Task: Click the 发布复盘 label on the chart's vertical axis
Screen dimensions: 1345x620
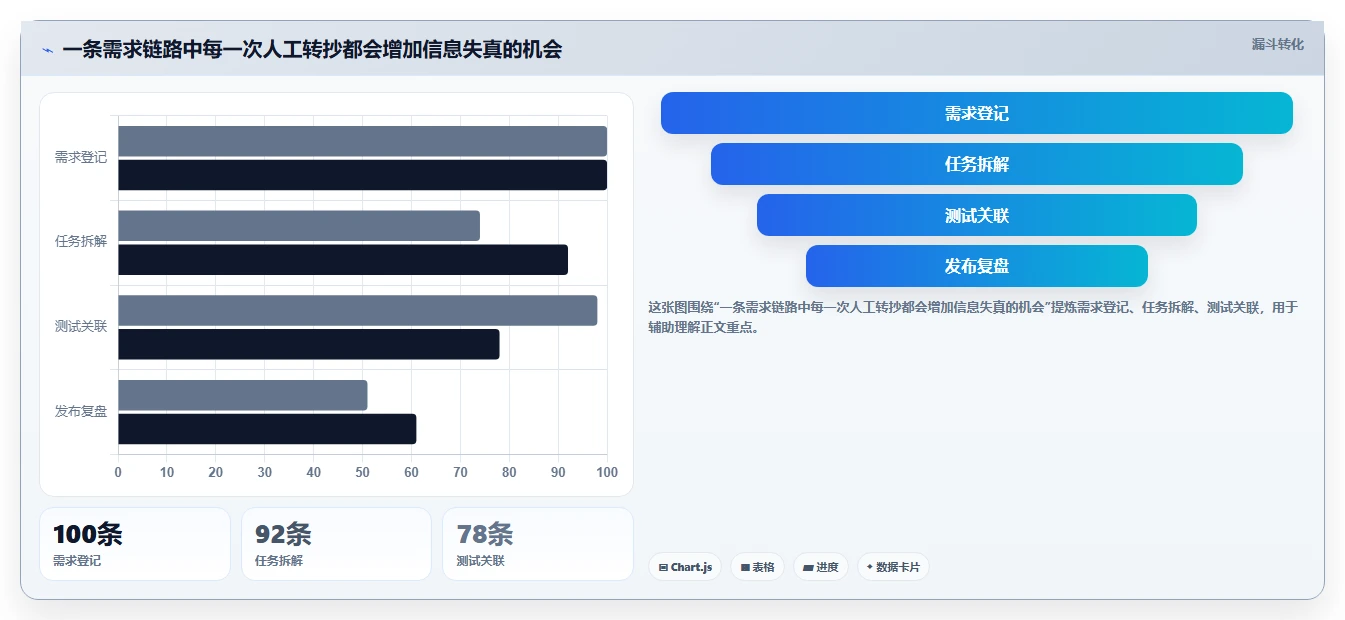Action: [x=81, y=411]
